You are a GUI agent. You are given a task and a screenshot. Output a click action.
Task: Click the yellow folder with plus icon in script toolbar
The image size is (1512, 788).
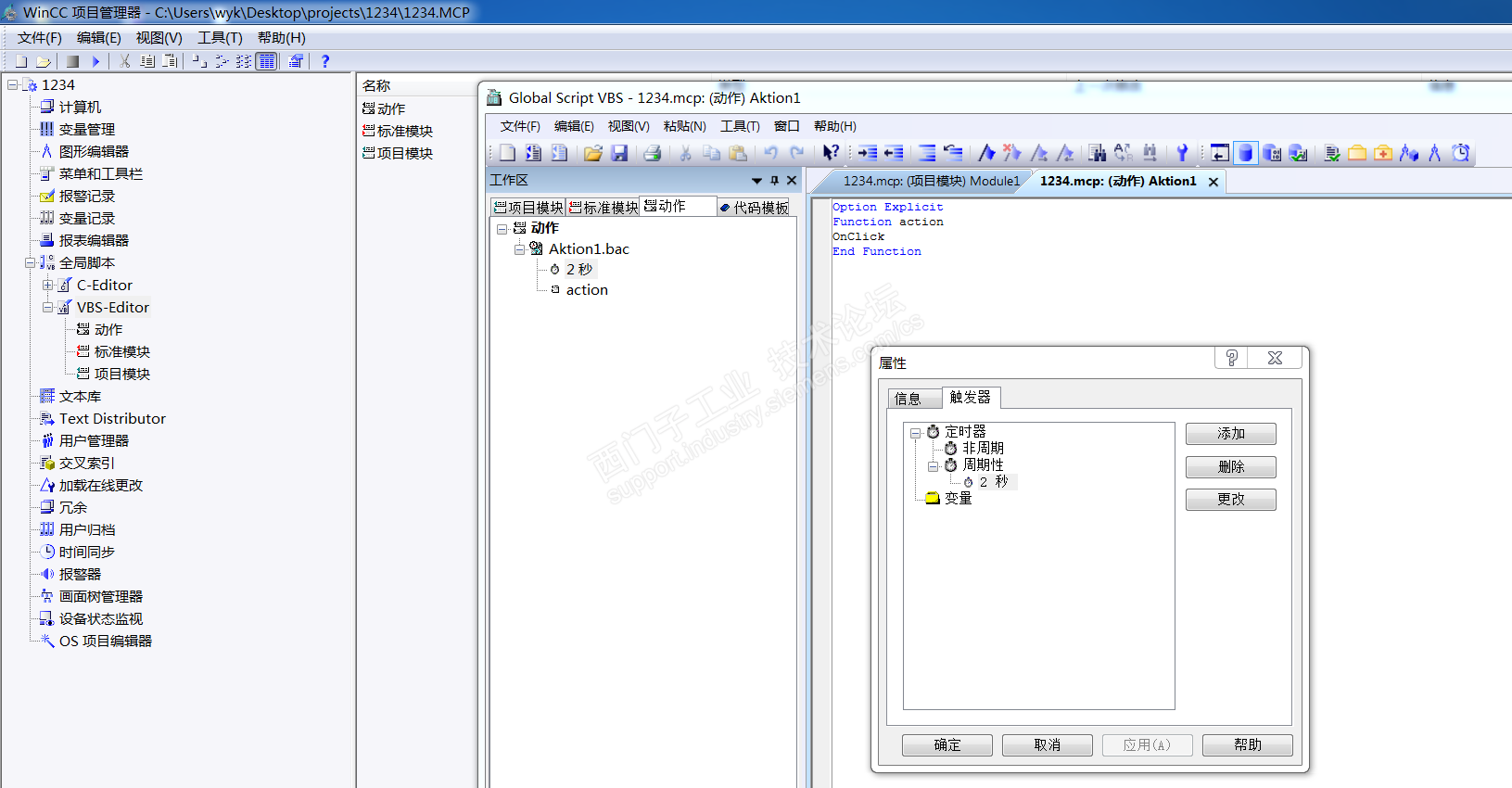(1383, 153)
